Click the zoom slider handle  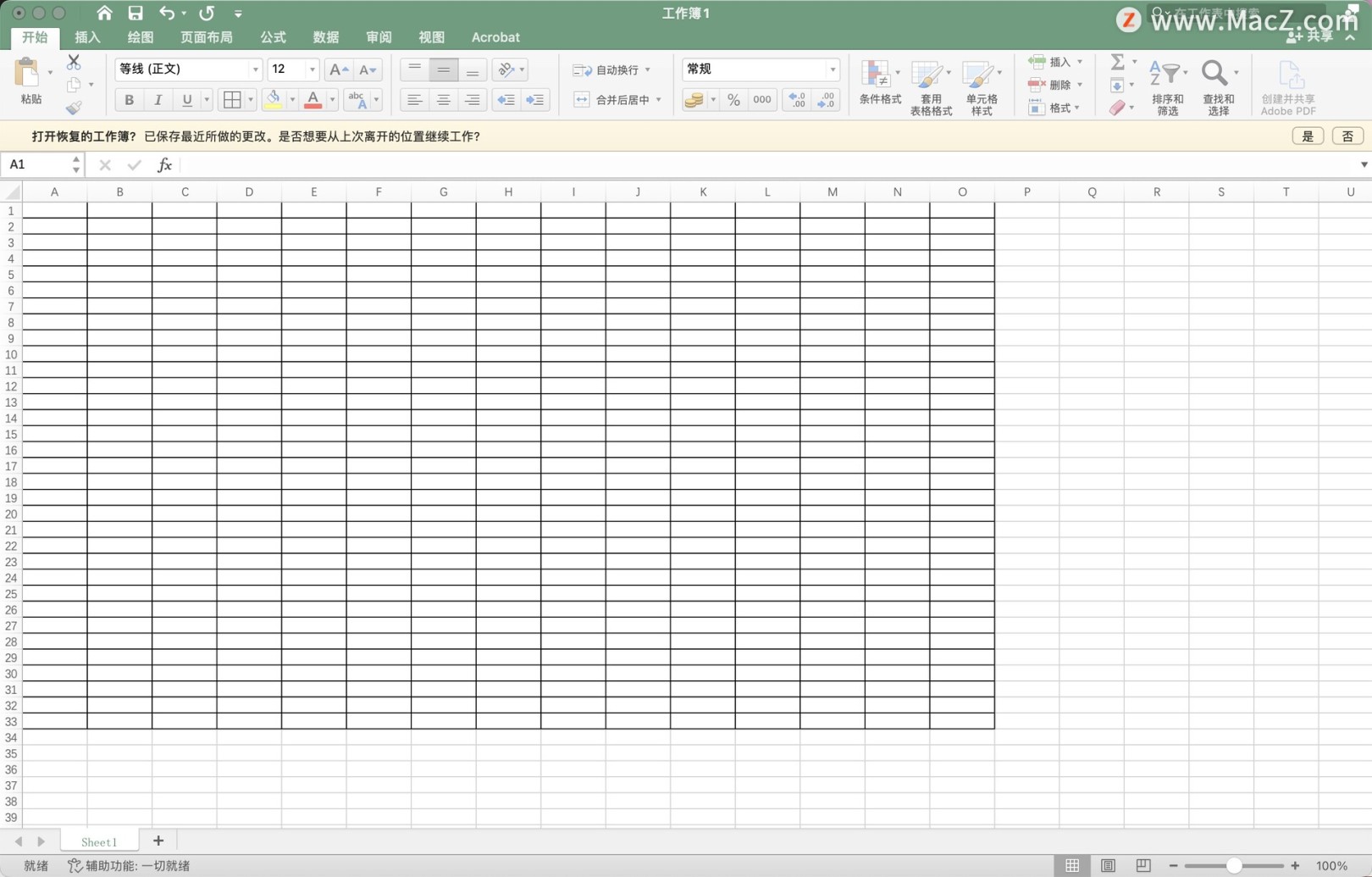(1234, 865)
